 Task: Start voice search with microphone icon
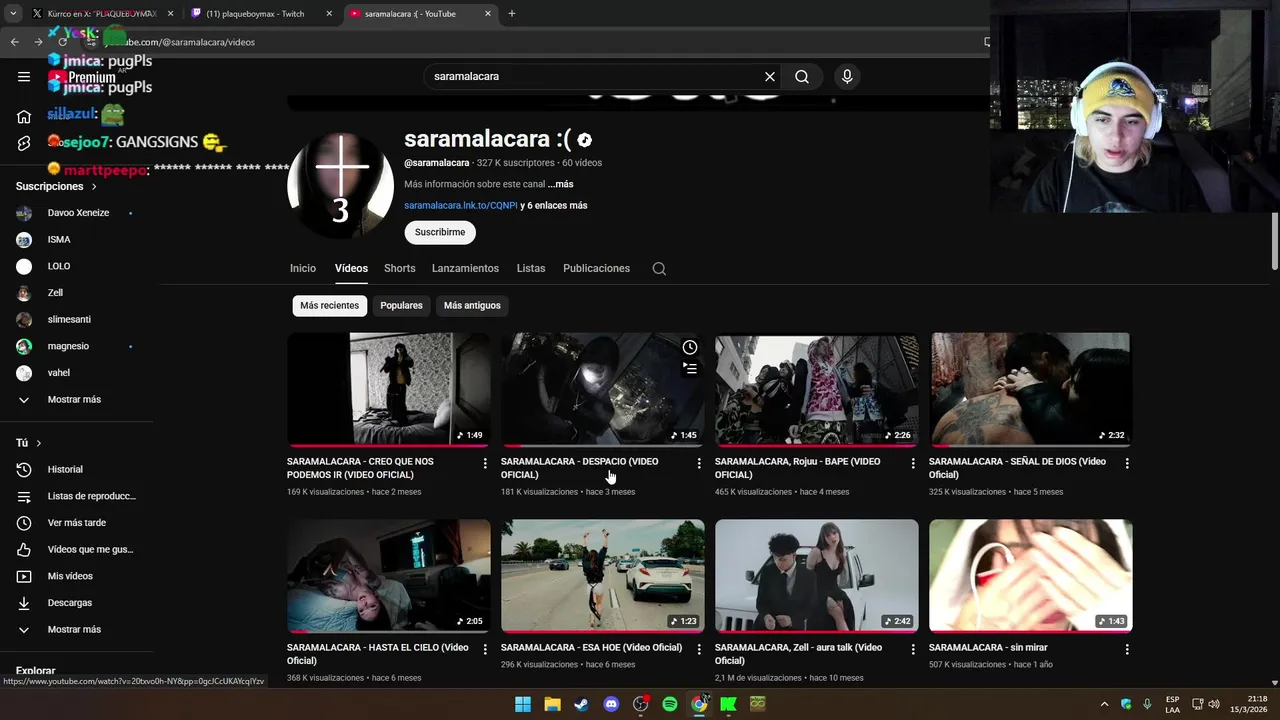pos(847,76)
